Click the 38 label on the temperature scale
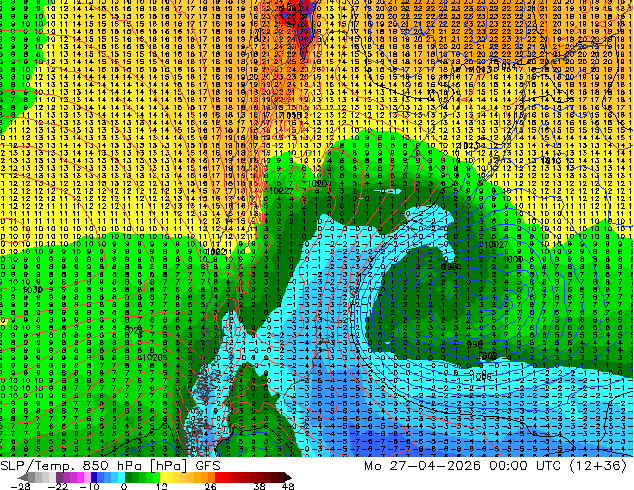This screenshot has height=490, width=634. (x=260, y=486)
